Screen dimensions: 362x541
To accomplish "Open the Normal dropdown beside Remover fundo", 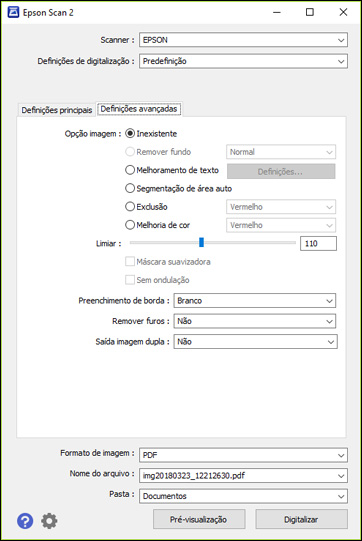I will click(x=281, y=152).
